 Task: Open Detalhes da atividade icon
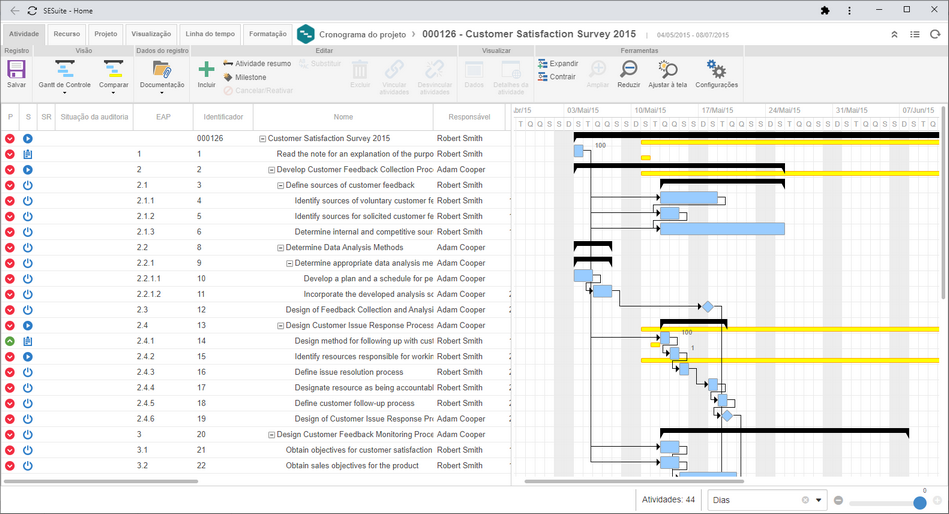[511, 70]
